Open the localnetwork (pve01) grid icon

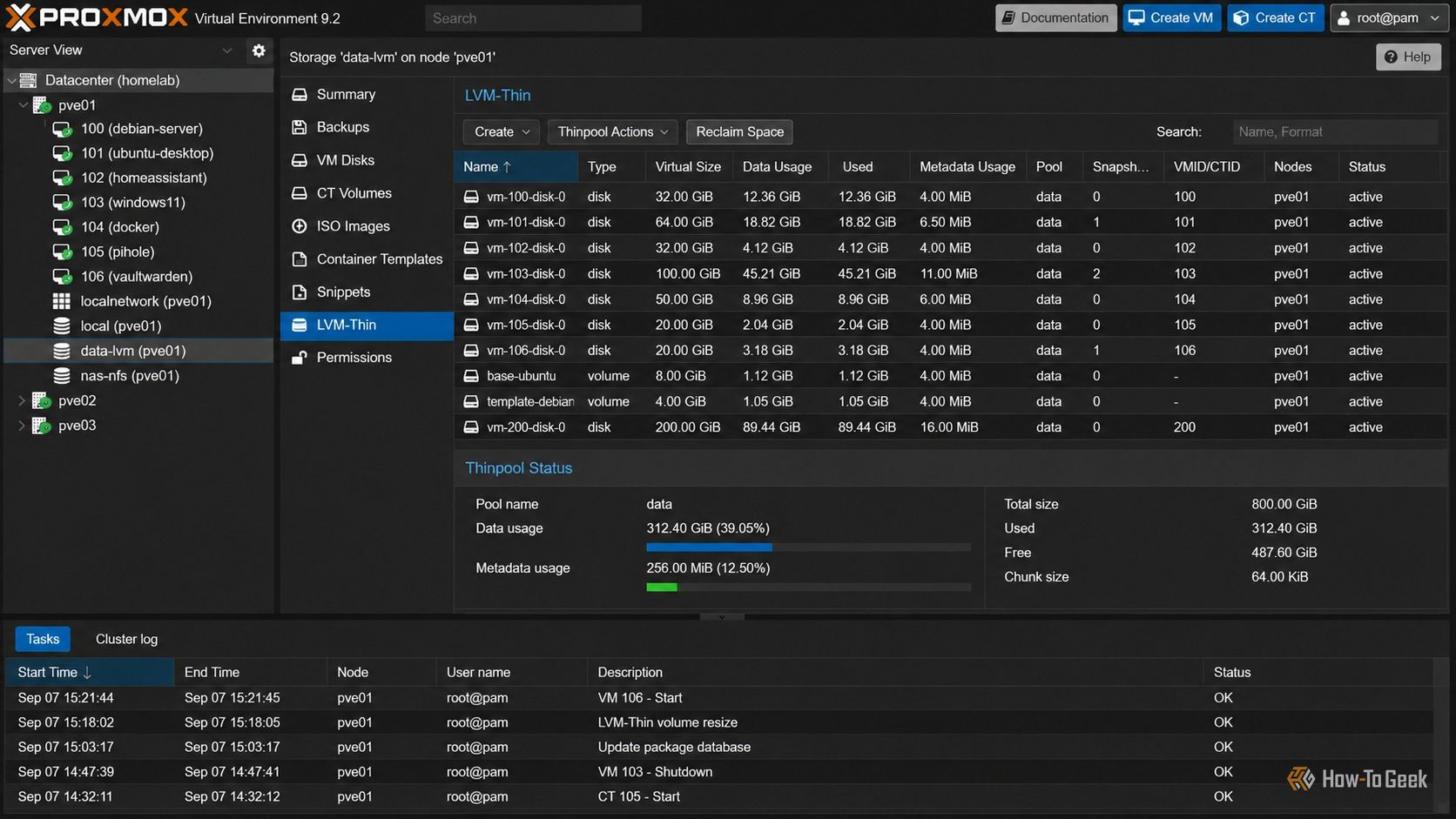[62, 301]
